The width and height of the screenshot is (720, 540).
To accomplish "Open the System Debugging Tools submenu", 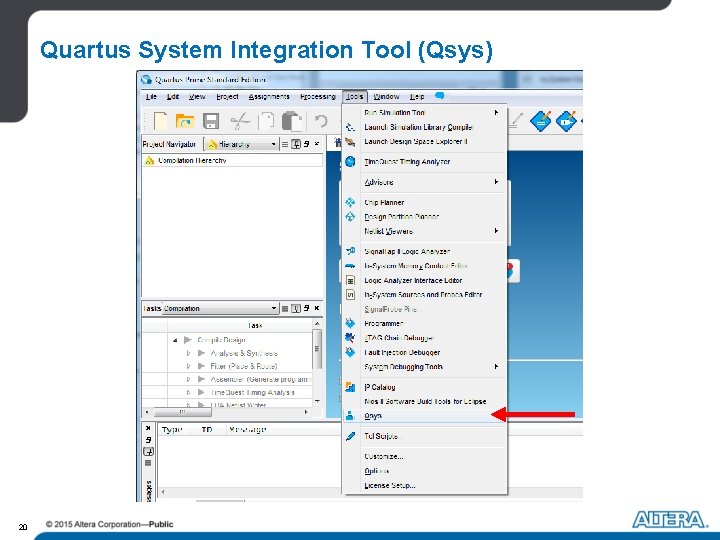I will [x=425, y=367].
